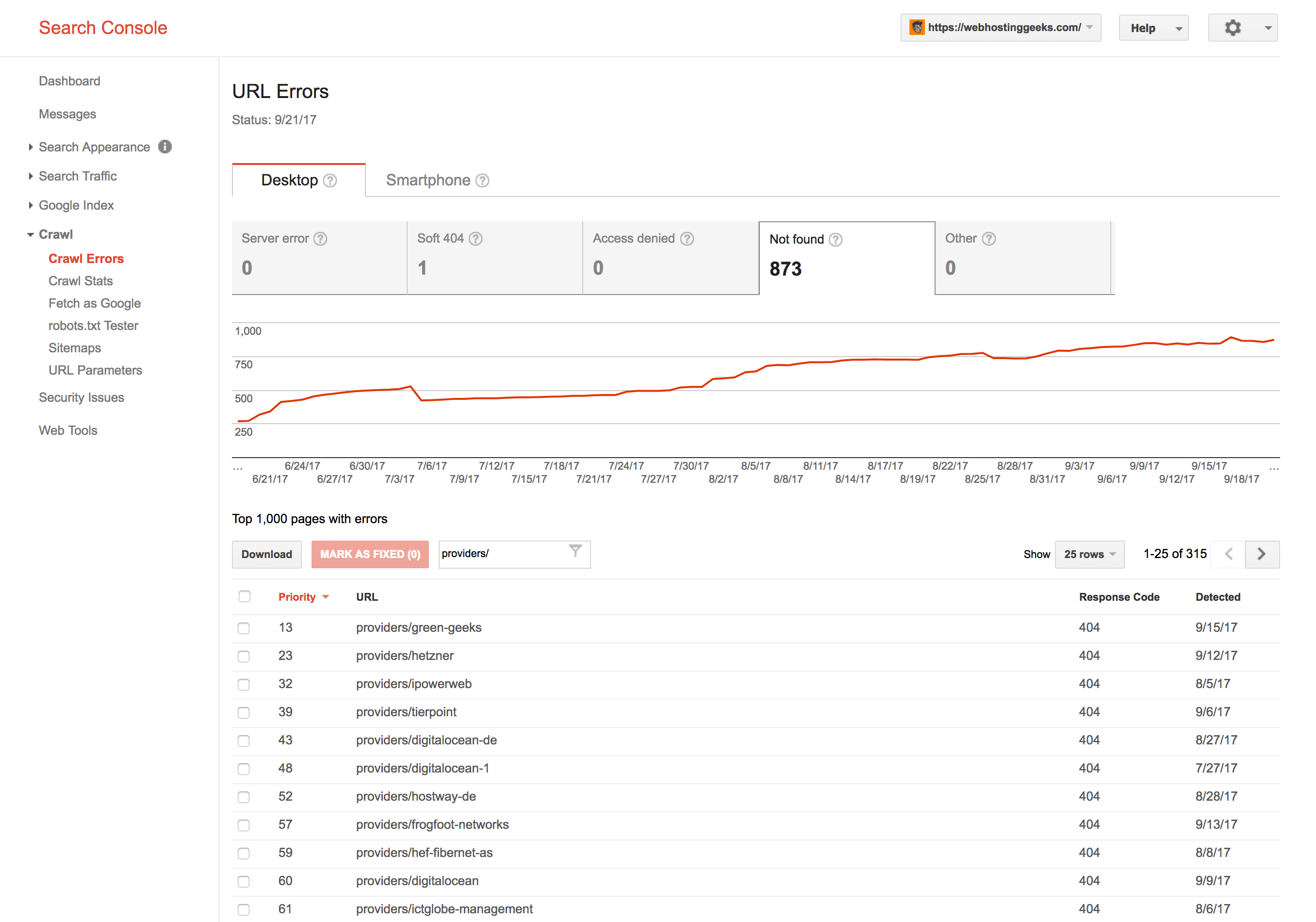Click the Search Appearance info icon
Image resolution: width=1316 pixels, height=922 pixels.
[x=165, y=147]
